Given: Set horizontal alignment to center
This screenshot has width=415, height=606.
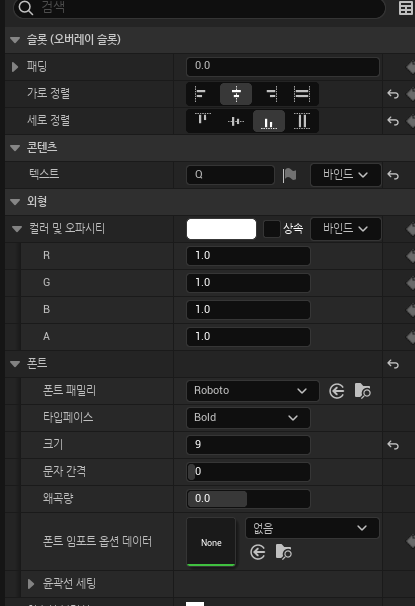Looking at the screenshot, I should pos(236,94).
